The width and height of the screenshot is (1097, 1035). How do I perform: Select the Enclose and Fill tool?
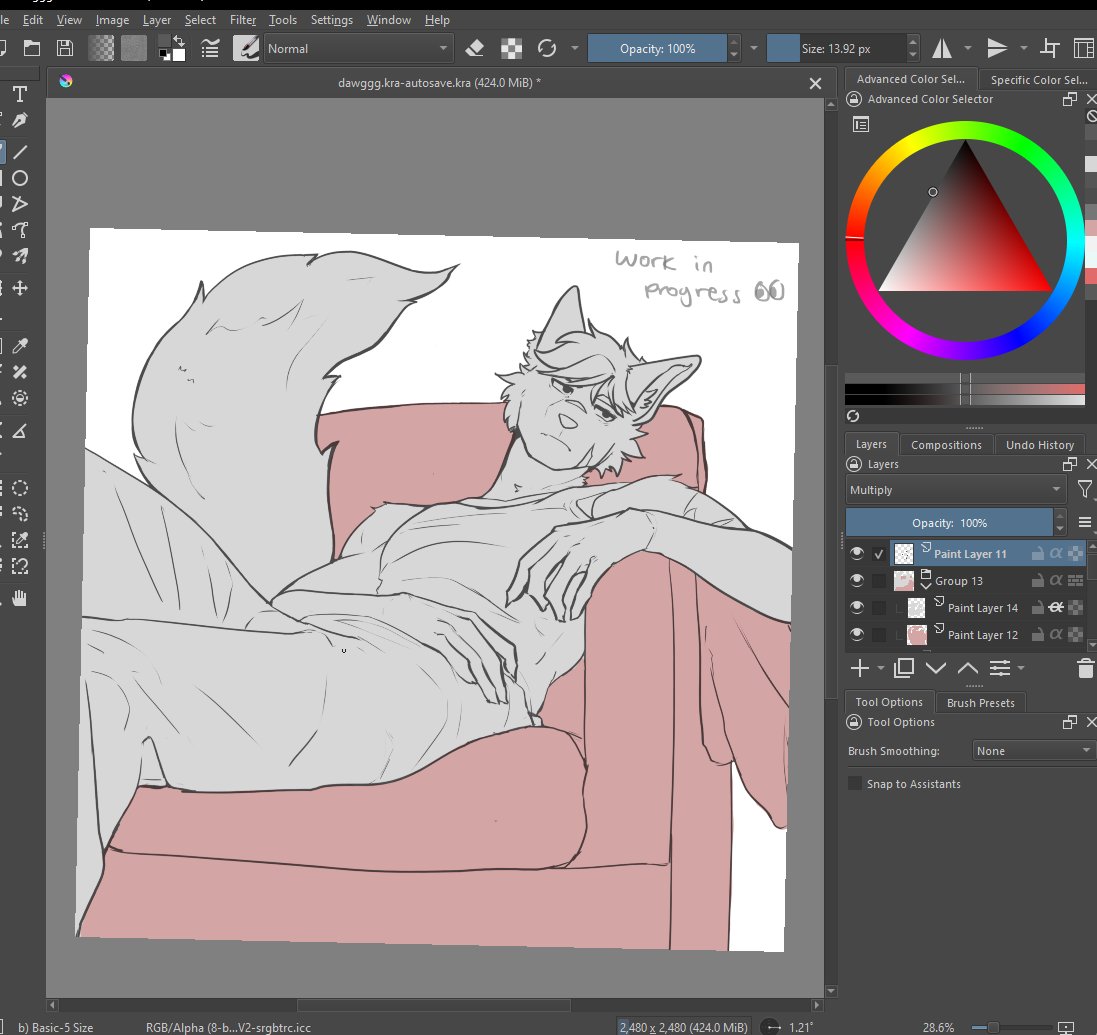[x=20, y=398]
